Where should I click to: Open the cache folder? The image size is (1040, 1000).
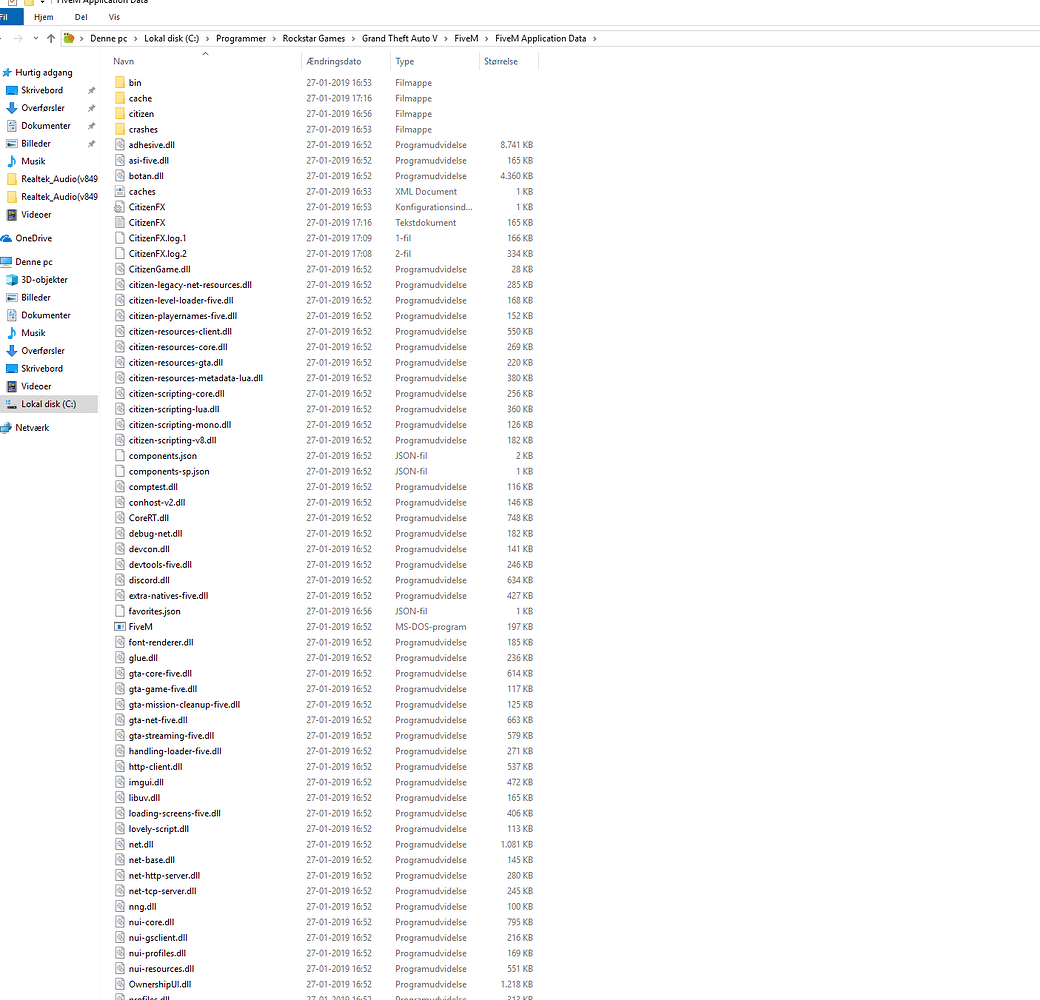pyautogui.click(x=139, y=98)
